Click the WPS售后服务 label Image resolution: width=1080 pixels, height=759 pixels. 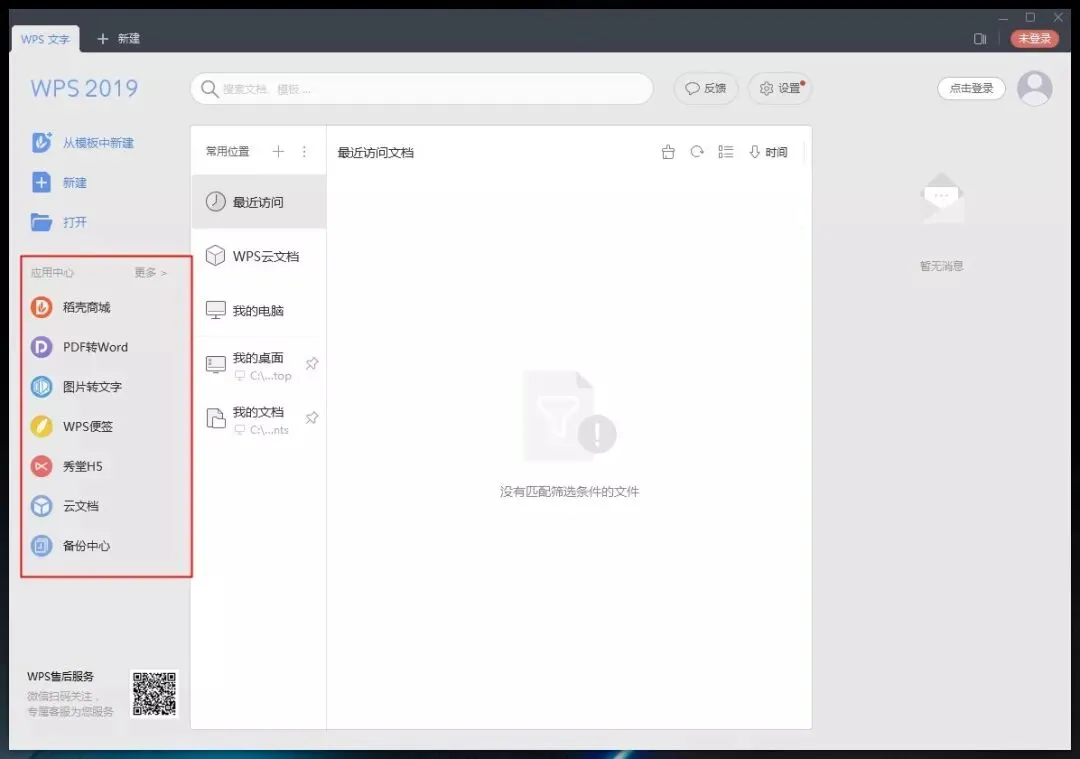click(61, 676)
